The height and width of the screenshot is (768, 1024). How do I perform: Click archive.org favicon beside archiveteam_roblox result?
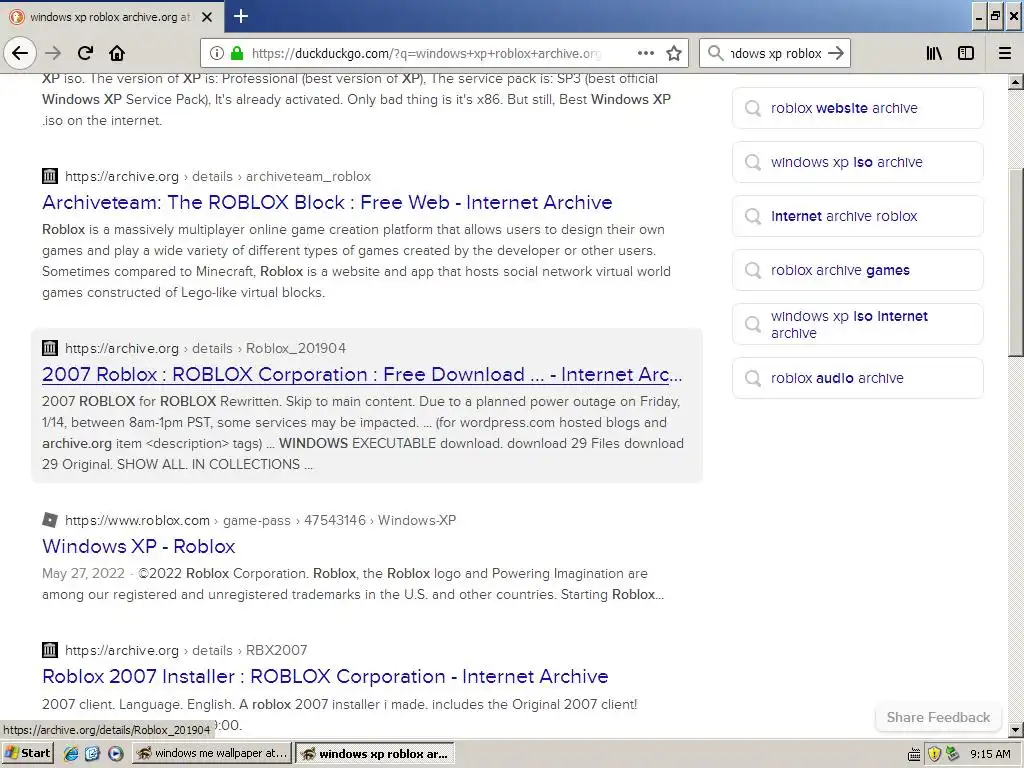coord(50,176)
